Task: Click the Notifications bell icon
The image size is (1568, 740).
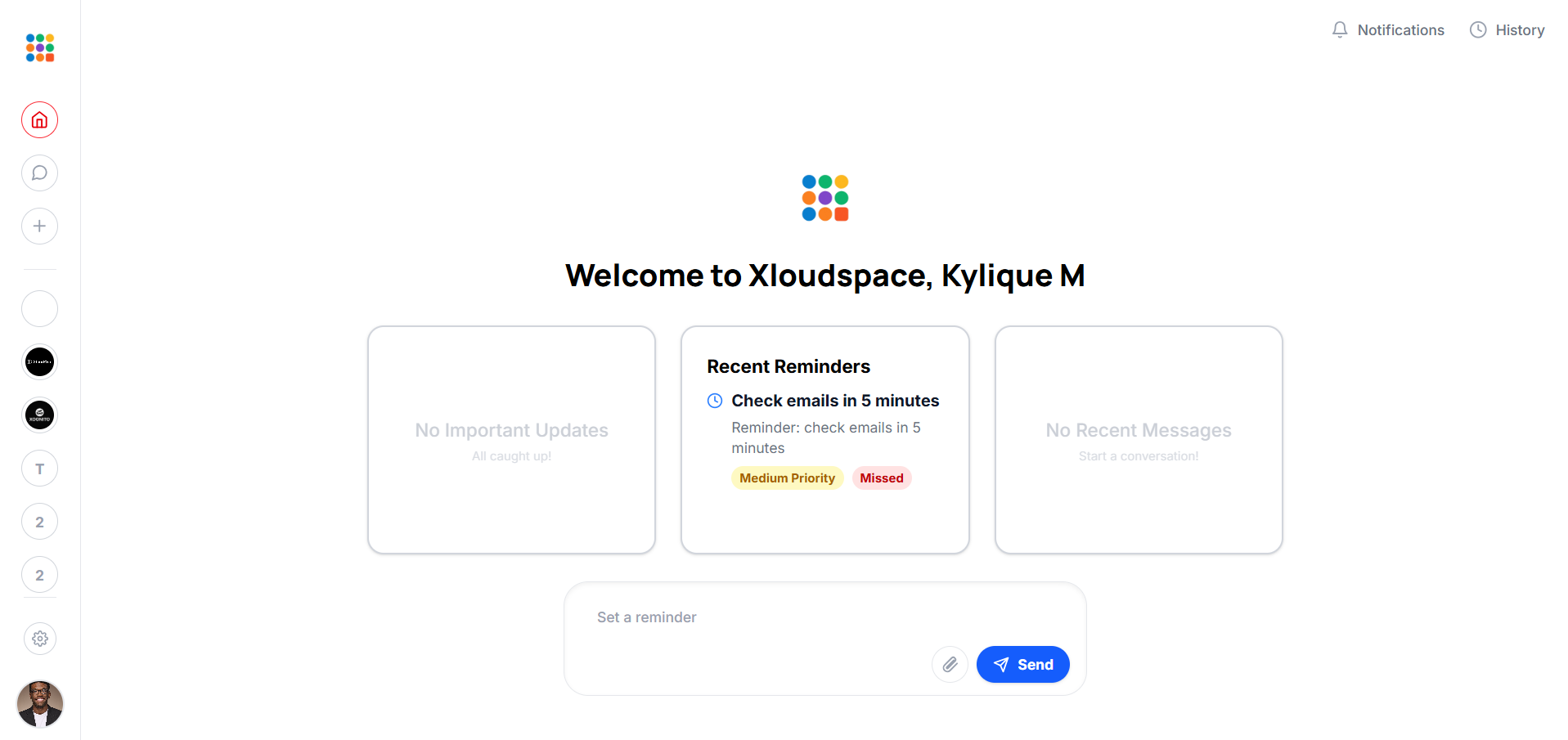Action: 1340,30
